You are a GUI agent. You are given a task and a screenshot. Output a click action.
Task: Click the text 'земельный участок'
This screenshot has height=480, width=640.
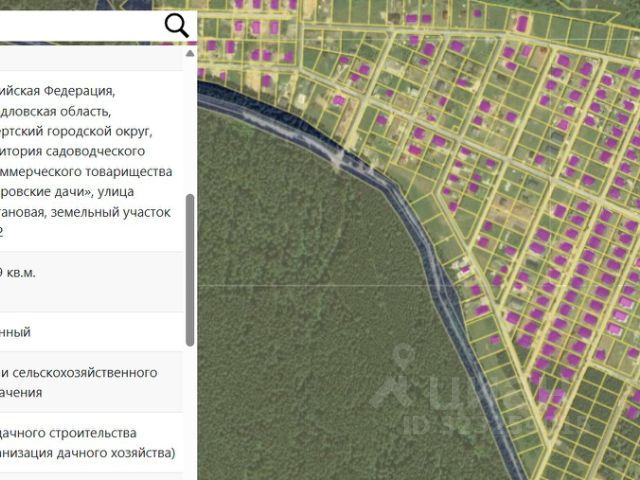tap(110, 212)
